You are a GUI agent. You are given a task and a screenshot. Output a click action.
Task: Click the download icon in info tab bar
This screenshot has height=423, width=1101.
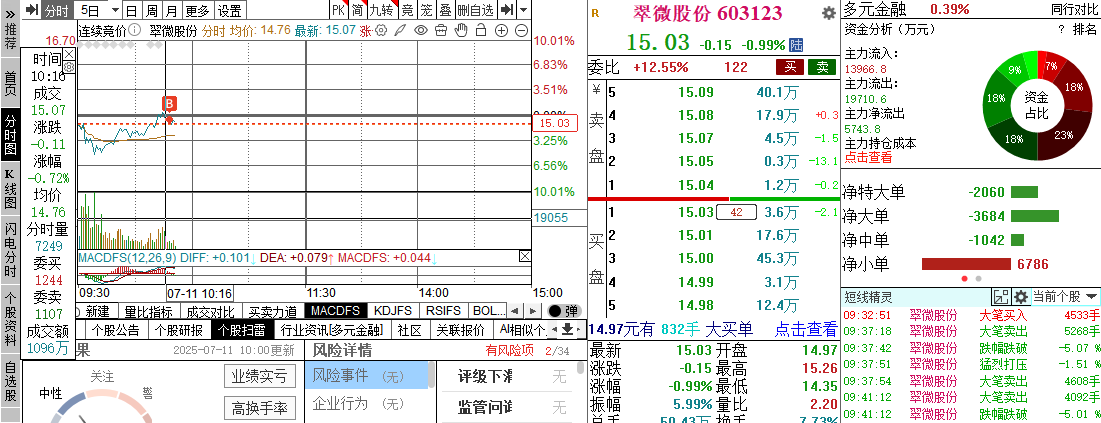pyautogui.click(x=567, y=329)
